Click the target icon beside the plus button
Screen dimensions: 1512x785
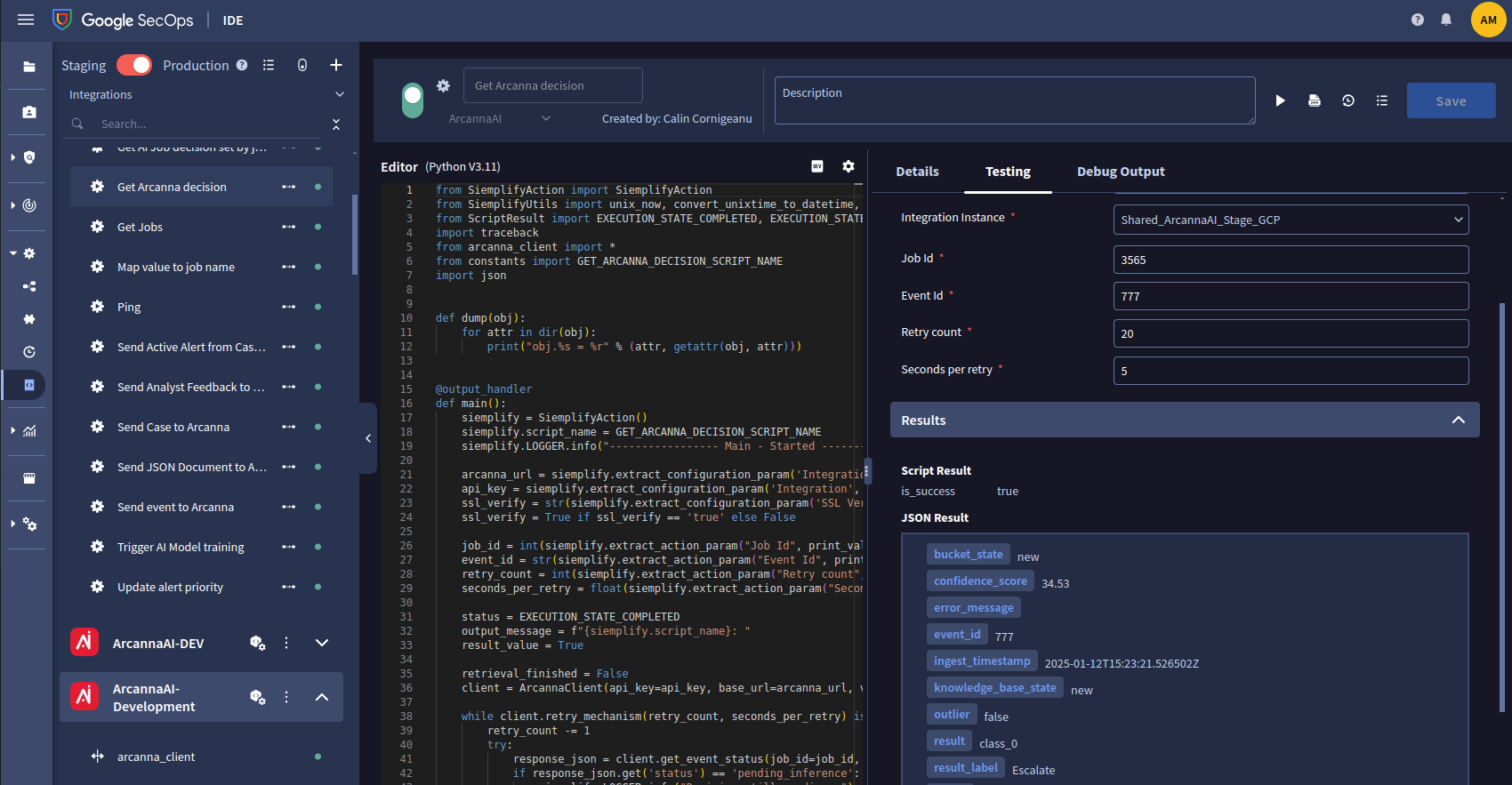(302, 65)
